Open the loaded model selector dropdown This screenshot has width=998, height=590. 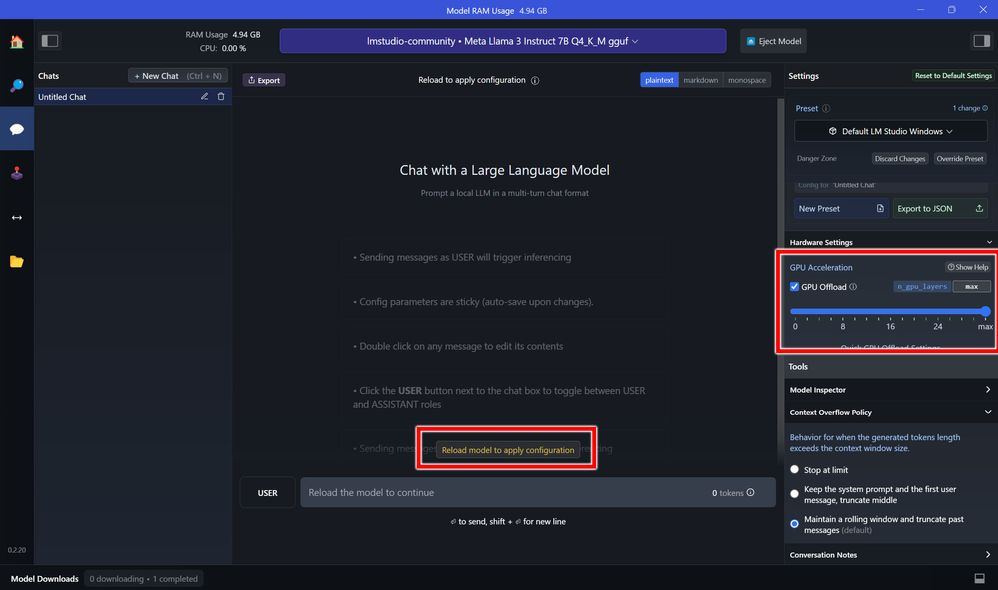coord(503,41)
